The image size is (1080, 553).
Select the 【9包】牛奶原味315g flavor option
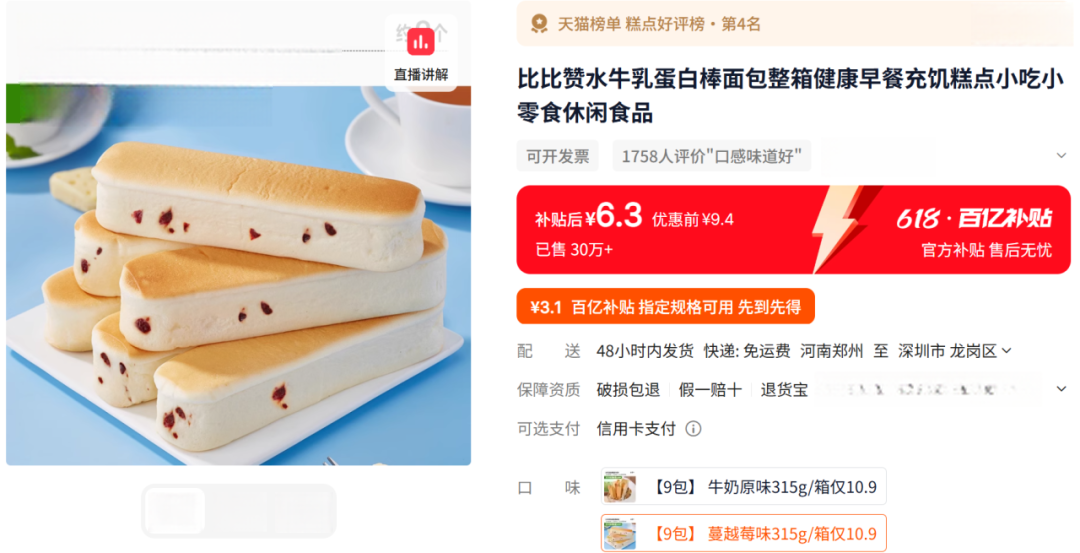click(x=743, y=487)
